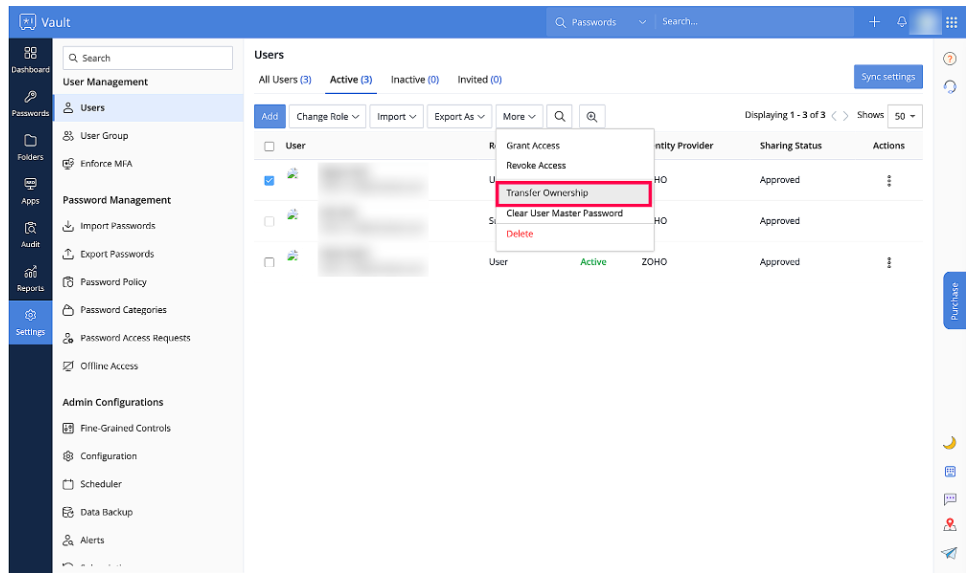Click the blurred profile avatar
The height and width of the screenshot is (577, 973).
tap(925, 22)
